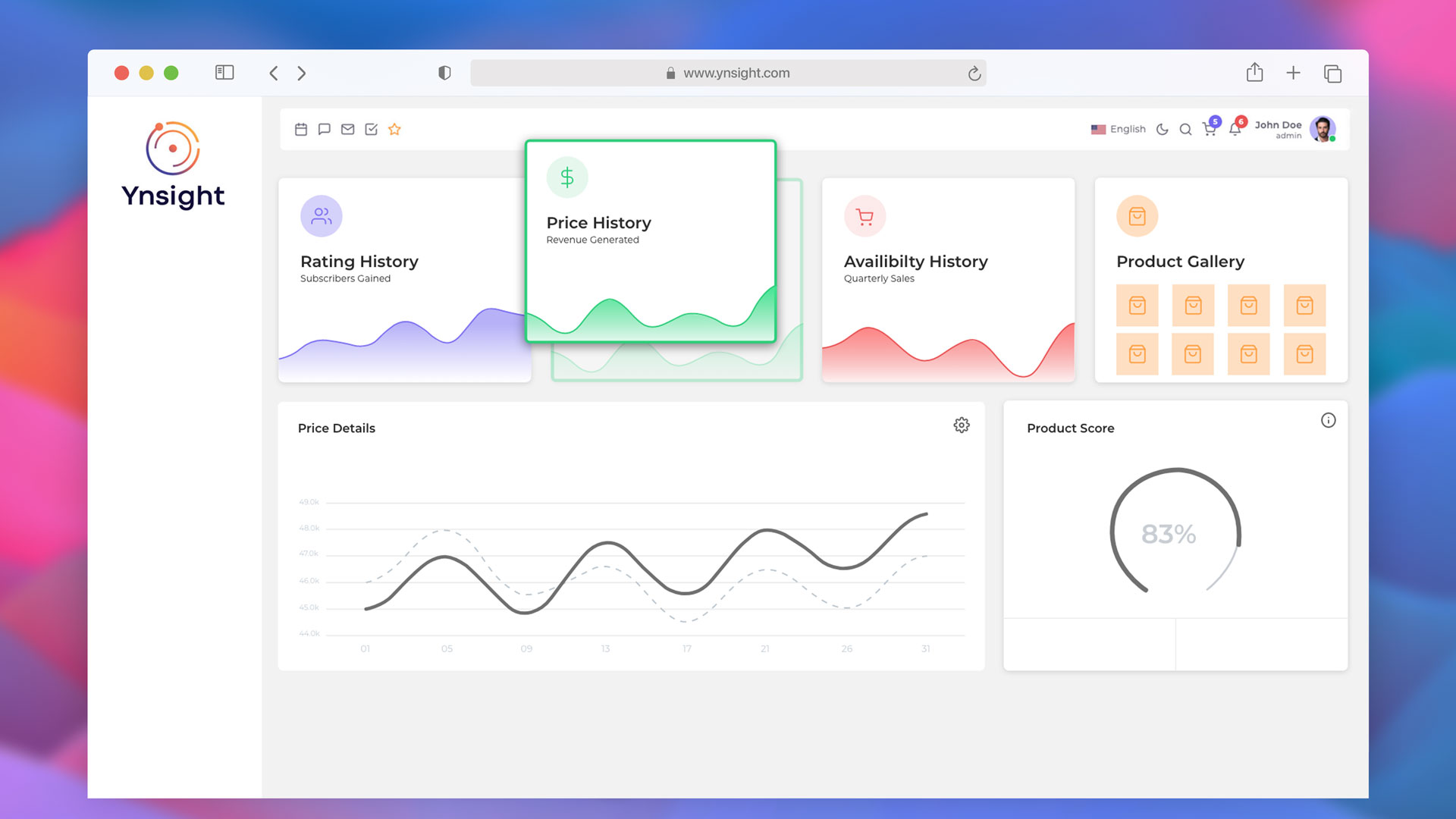Click the browser share icon
The width and height of the screenshot is (1456, 819).
coord(1255,72)
